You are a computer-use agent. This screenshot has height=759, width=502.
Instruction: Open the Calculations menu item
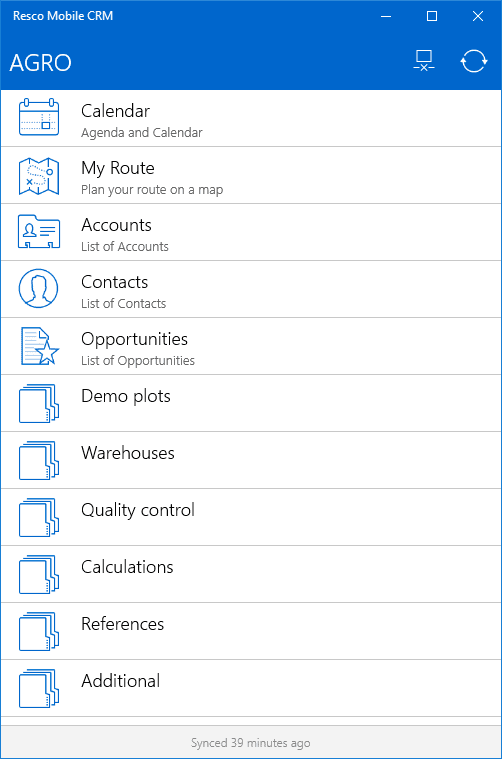(251, 574)
